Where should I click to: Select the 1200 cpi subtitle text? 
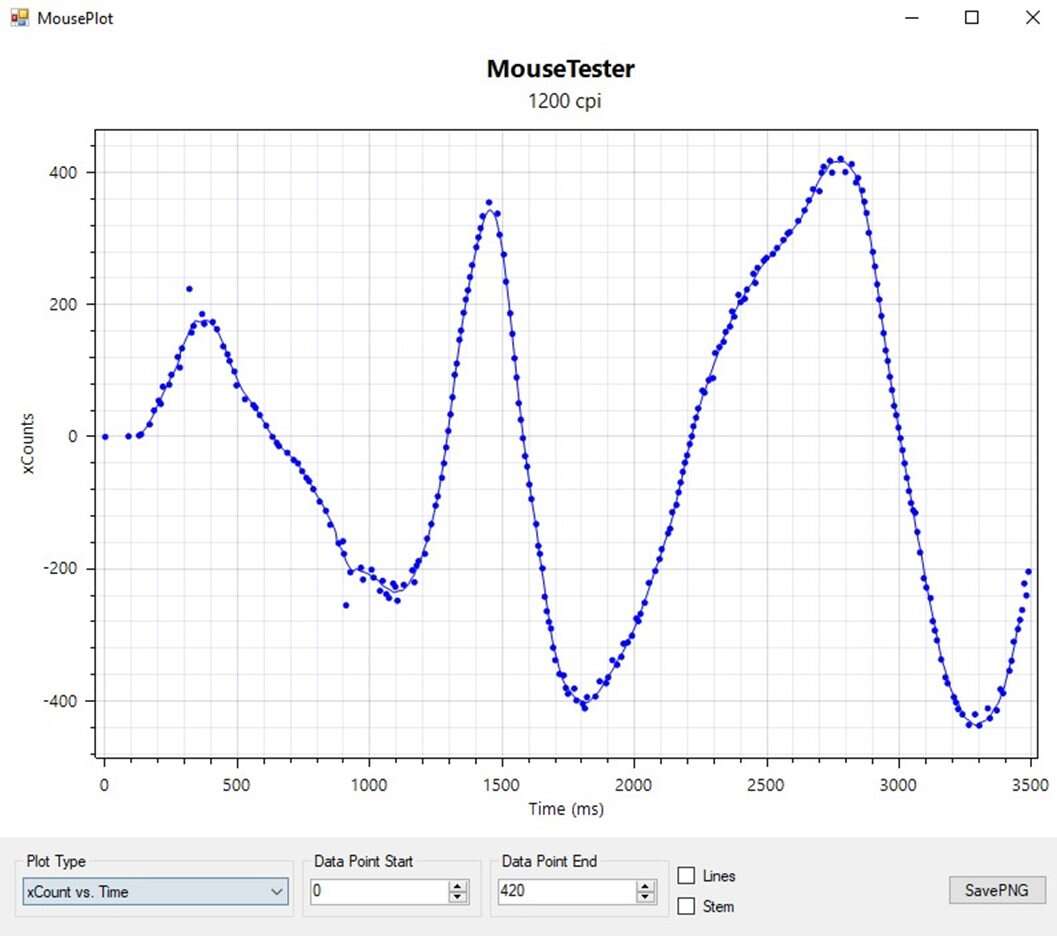(x=565, y=101)
